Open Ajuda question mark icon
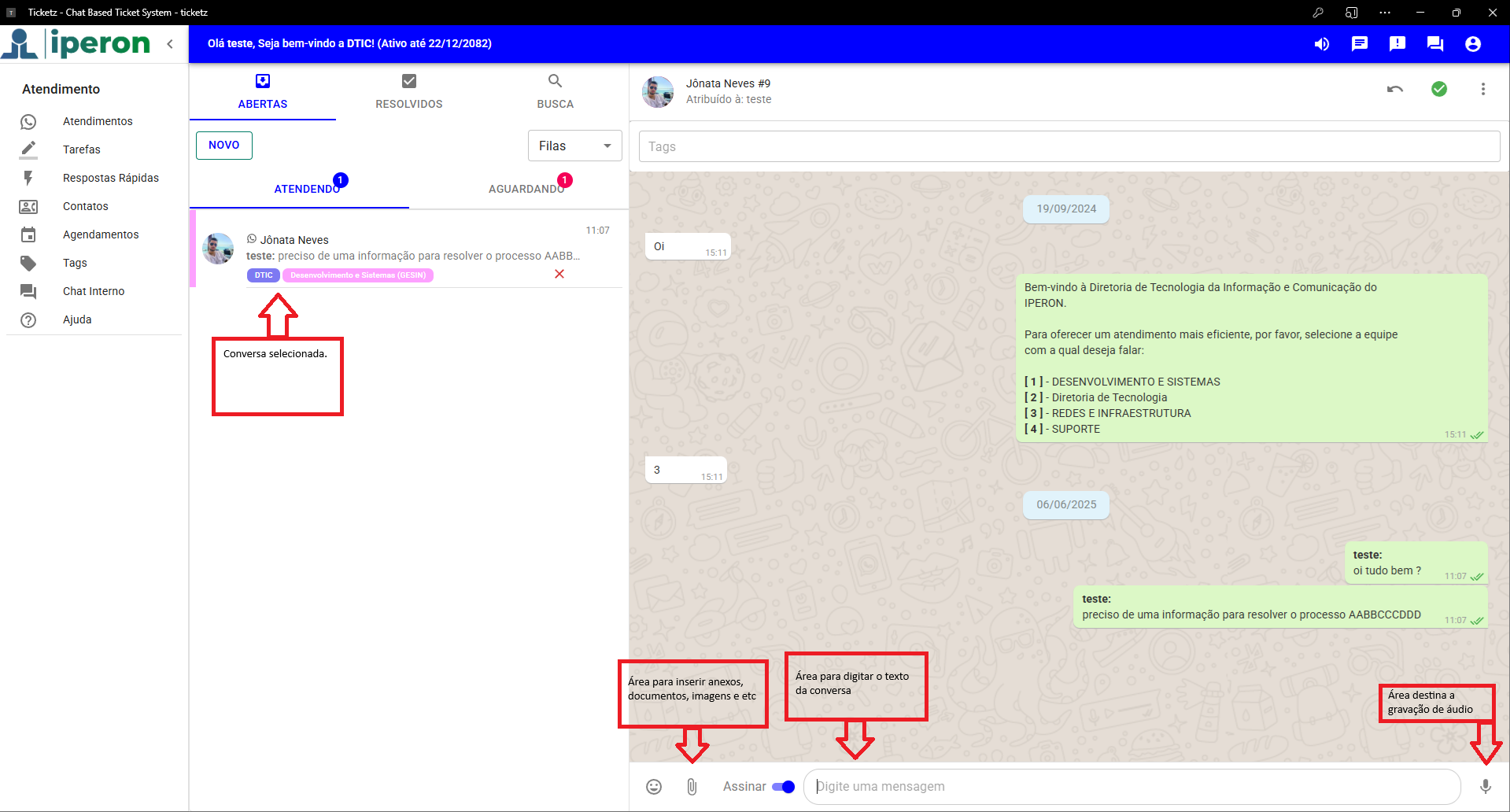Screen dimensions: 1510x812 (x=28, y=319)
